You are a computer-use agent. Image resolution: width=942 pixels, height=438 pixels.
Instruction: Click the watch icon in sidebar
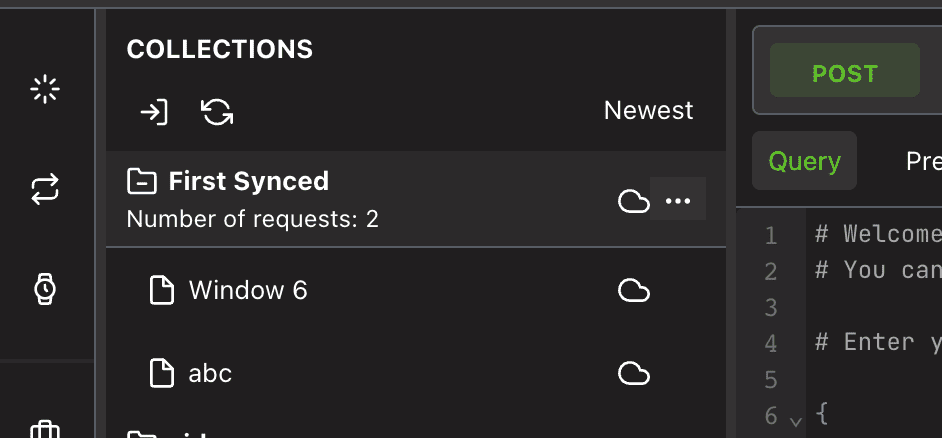[x=45, y=289]
